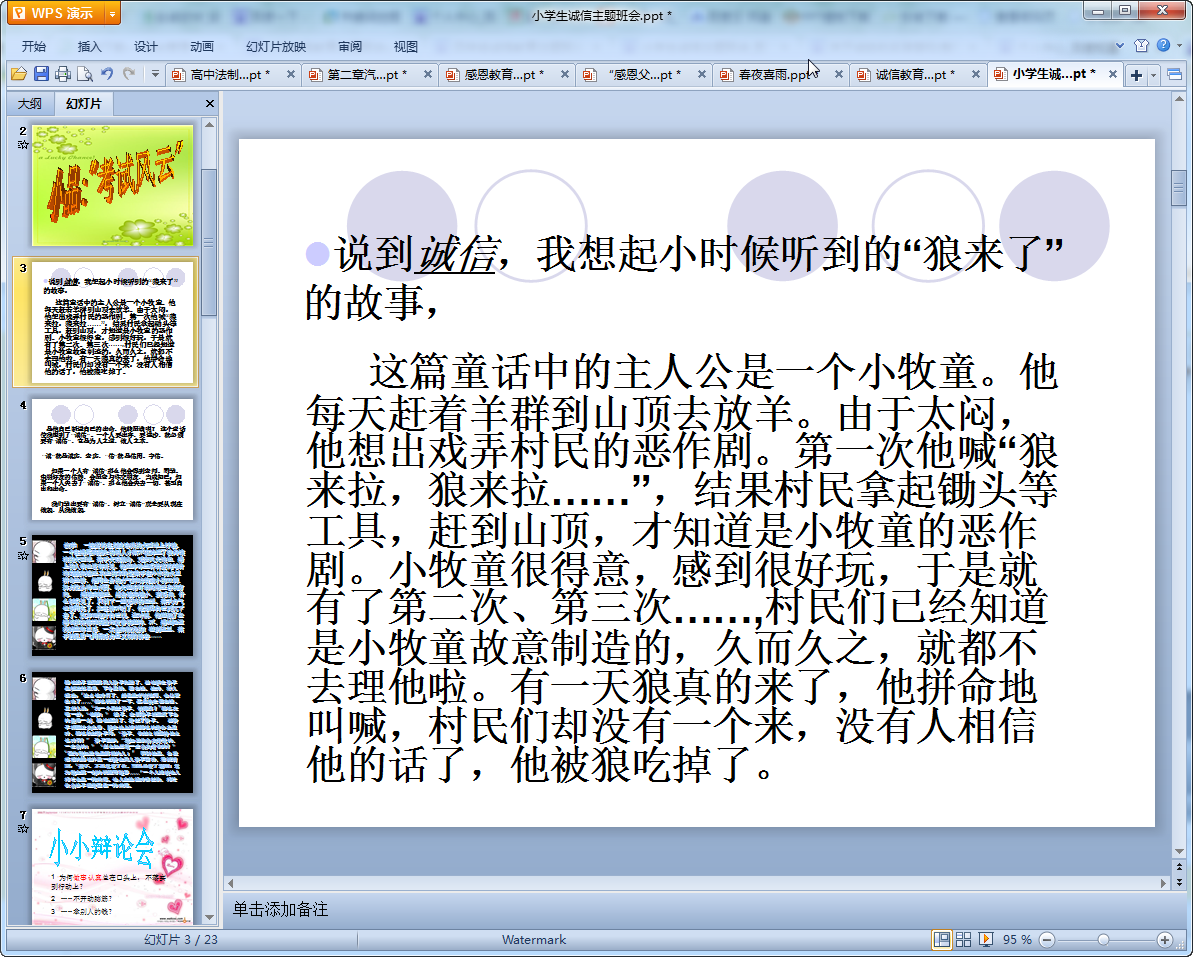Undo the last action

[107, 74]
